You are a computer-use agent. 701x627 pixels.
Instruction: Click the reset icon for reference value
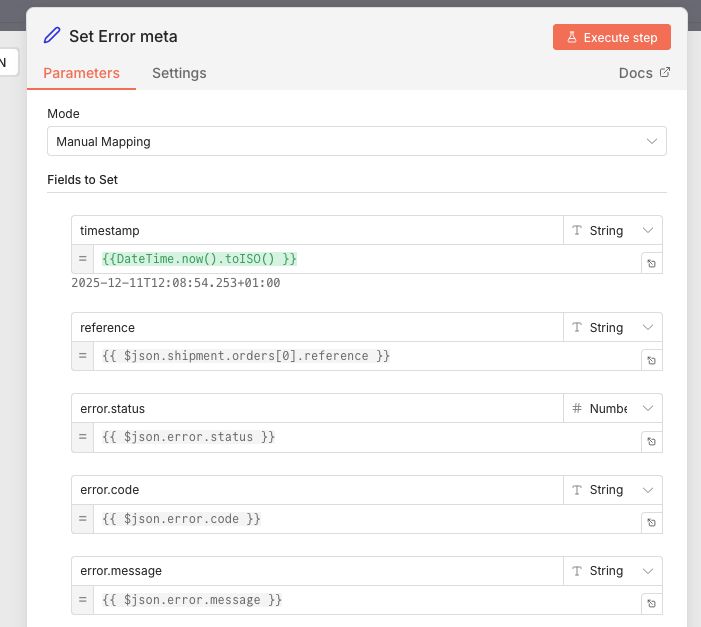pyautogui.click(x=650, y=361)
